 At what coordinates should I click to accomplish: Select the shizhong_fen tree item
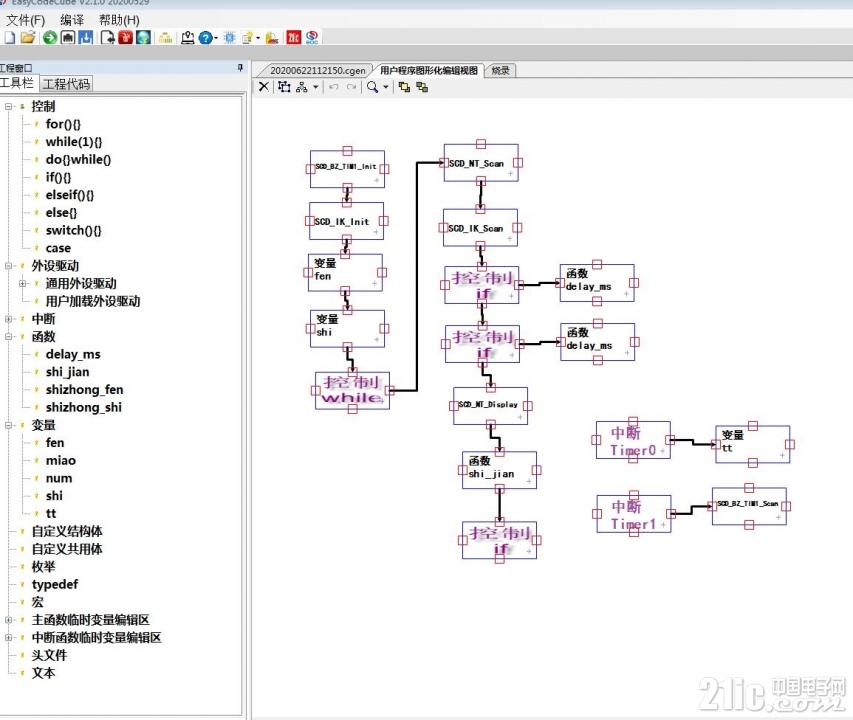click(84, 390)
